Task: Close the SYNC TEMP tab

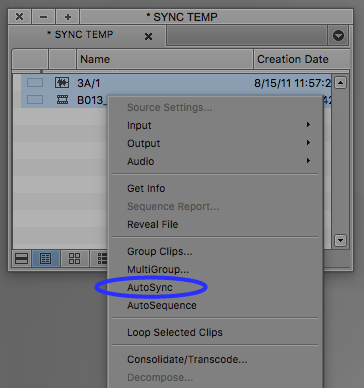Action: [x=148, y=36]
